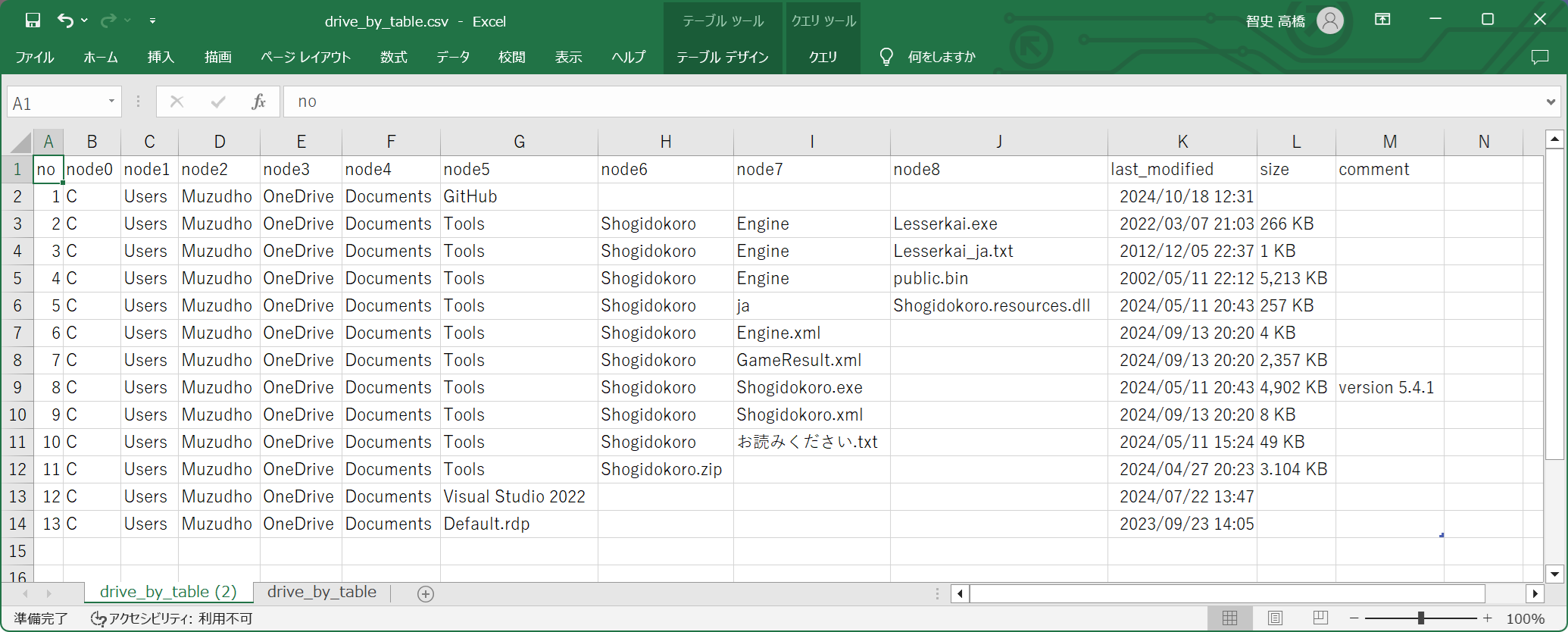Viewport: 1568px width, 632px height.
Task: Click the Select All corner triangle
Action: click(20, 142)
